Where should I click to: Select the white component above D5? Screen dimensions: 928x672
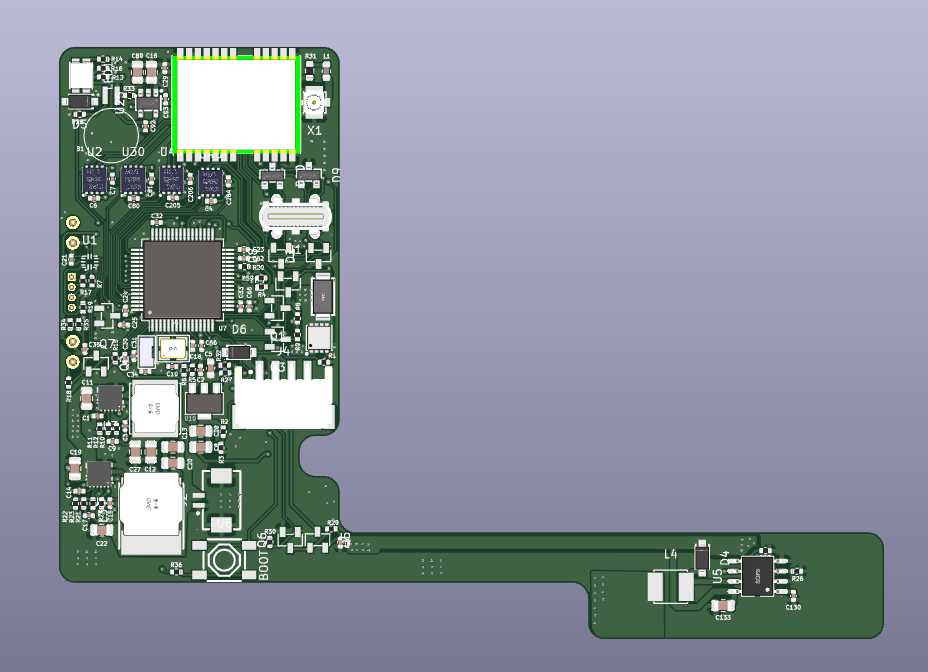tap(81, 74)
